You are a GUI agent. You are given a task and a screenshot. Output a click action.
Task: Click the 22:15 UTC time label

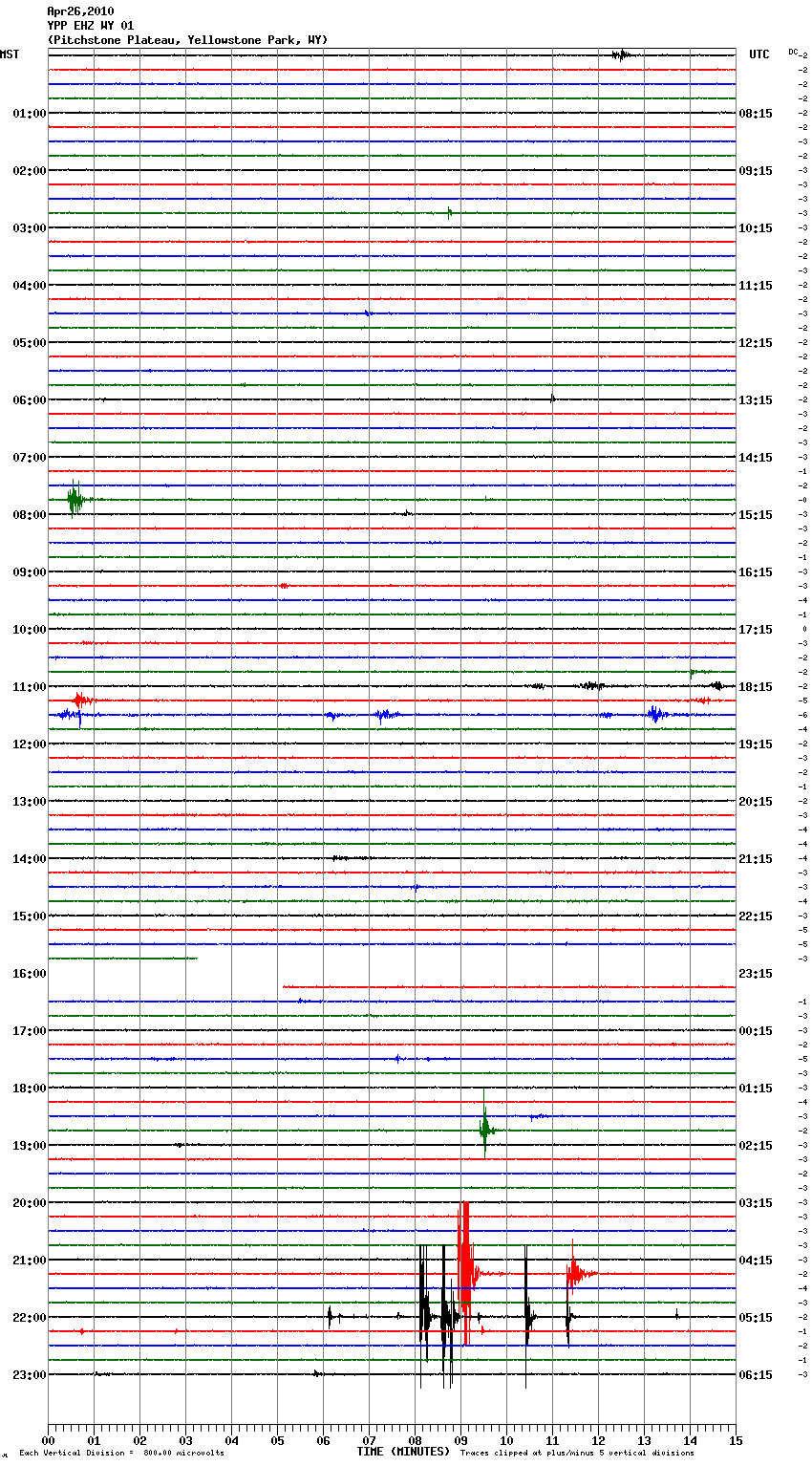tap(756, 916)
